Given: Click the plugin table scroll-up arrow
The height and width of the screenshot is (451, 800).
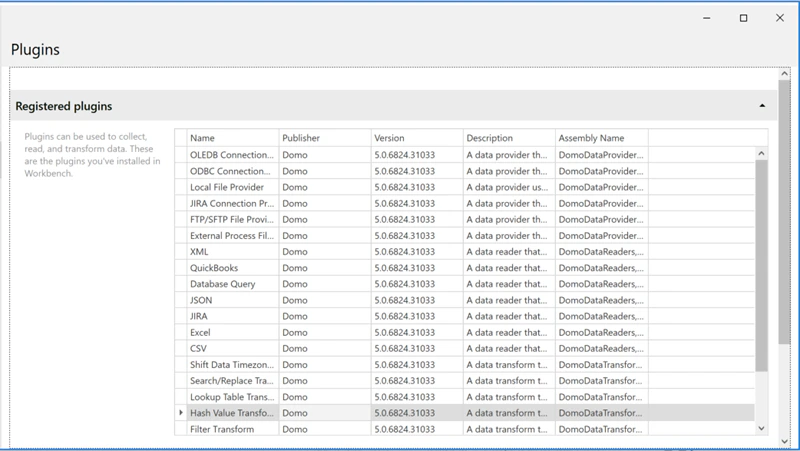Looking at the screenshot, I should 761,154.
